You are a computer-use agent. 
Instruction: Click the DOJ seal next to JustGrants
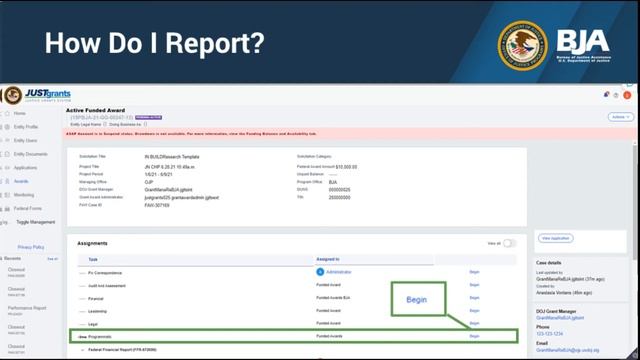(x=13, y=96)
